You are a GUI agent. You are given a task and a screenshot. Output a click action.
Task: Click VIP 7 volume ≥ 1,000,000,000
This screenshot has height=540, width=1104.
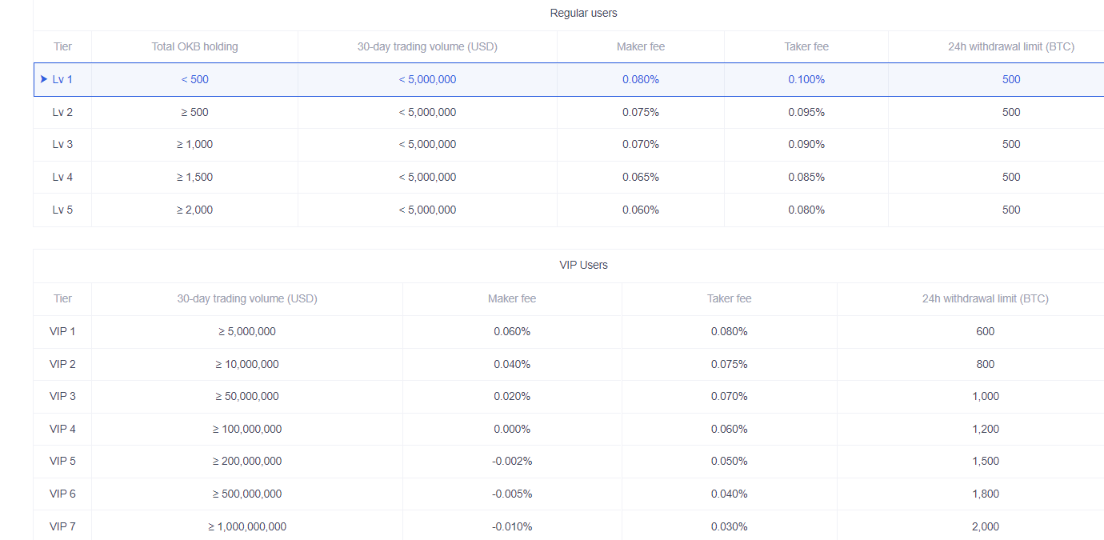(x=247, y=527)
